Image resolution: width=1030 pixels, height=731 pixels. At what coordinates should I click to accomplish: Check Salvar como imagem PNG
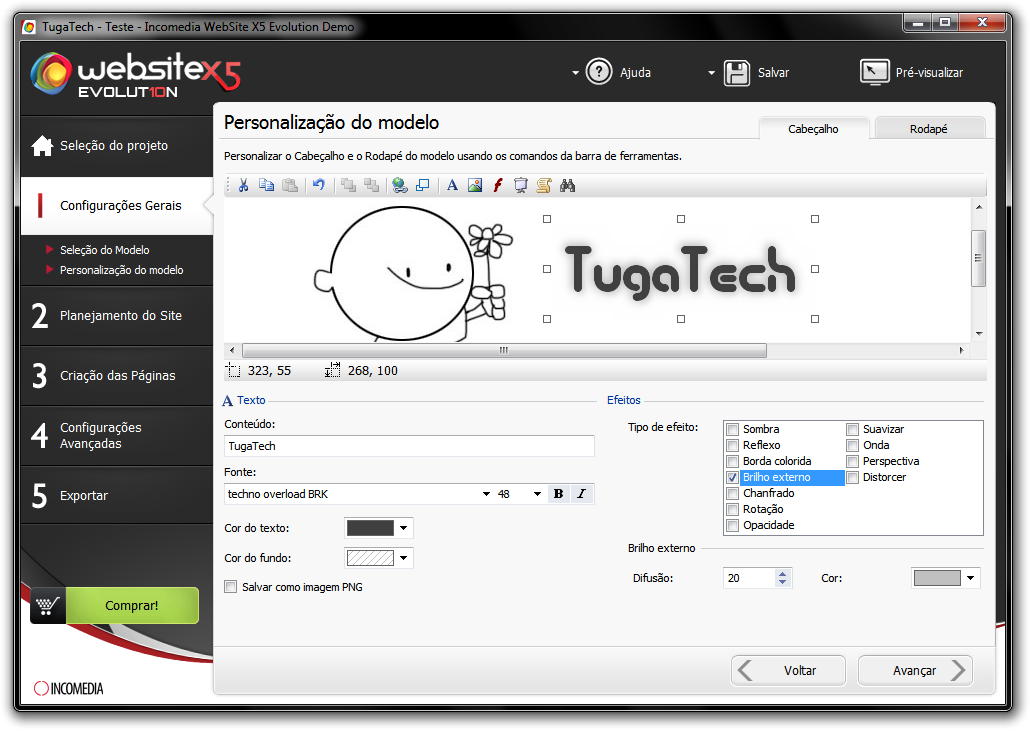click(x=231, y=587)
